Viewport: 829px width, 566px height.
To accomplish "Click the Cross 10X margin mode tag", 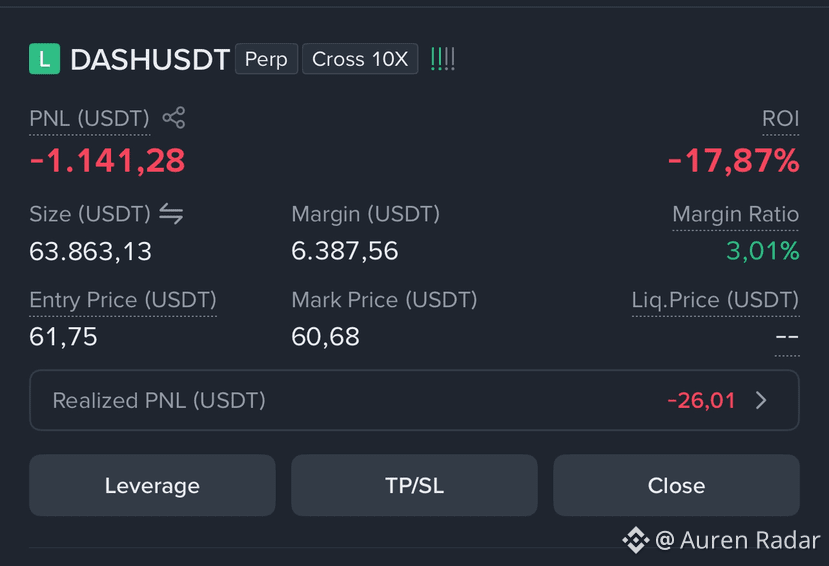I will 360,59.
